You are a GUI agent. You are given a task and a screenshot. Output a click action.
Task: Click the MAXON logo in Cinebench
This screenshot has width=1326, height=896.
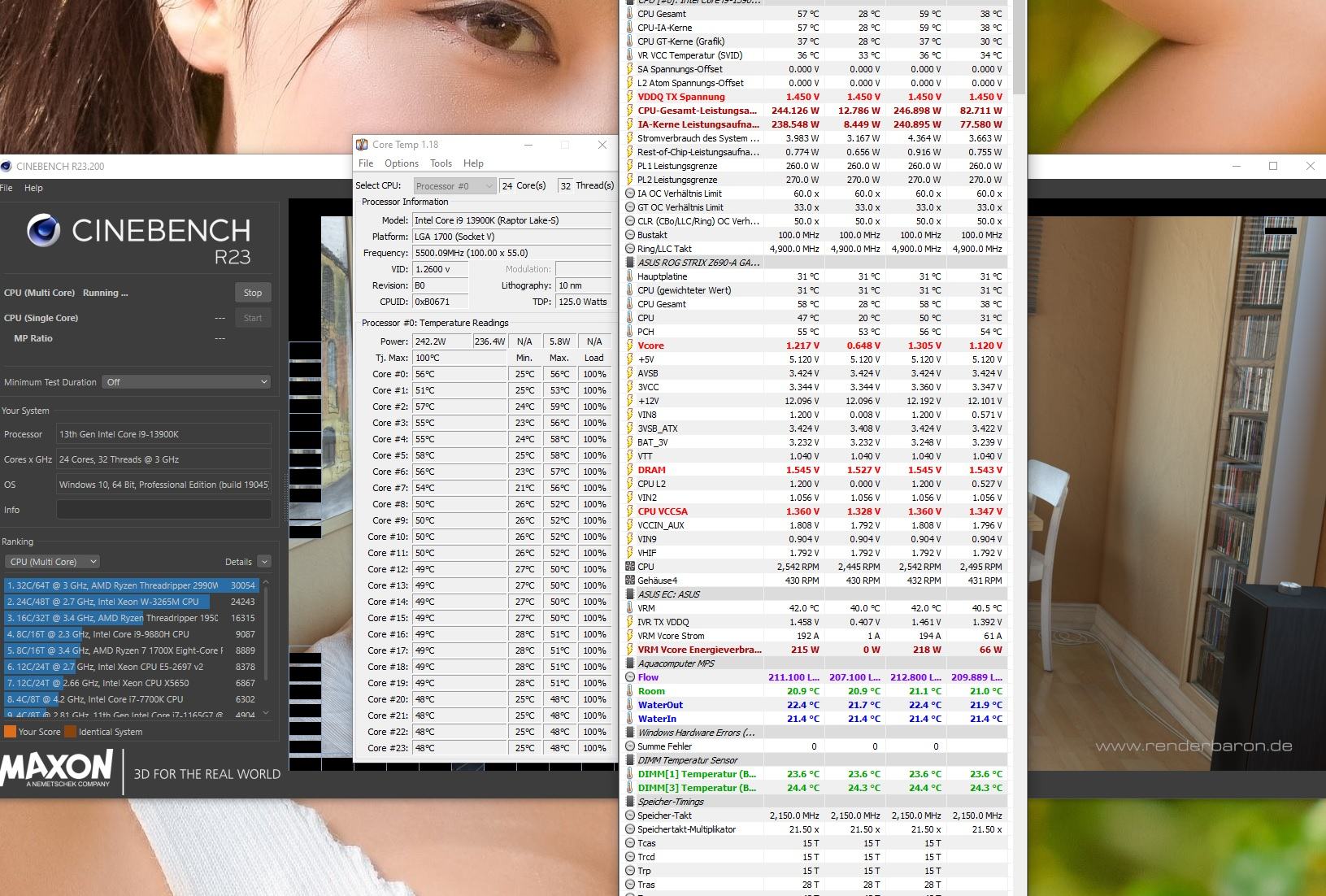click(x=57, y=768)
